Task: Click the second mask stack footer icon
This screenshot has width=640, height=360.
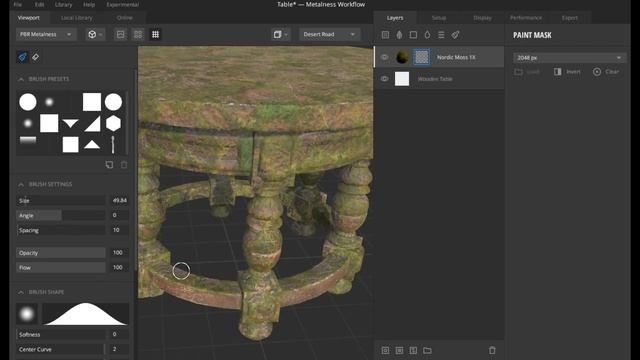Action: tap(399, 350)
